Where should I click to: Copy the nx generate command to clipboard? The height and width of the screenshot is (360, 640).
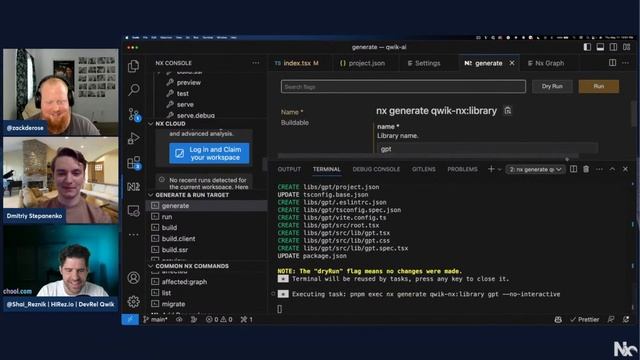tap(507, 111)
